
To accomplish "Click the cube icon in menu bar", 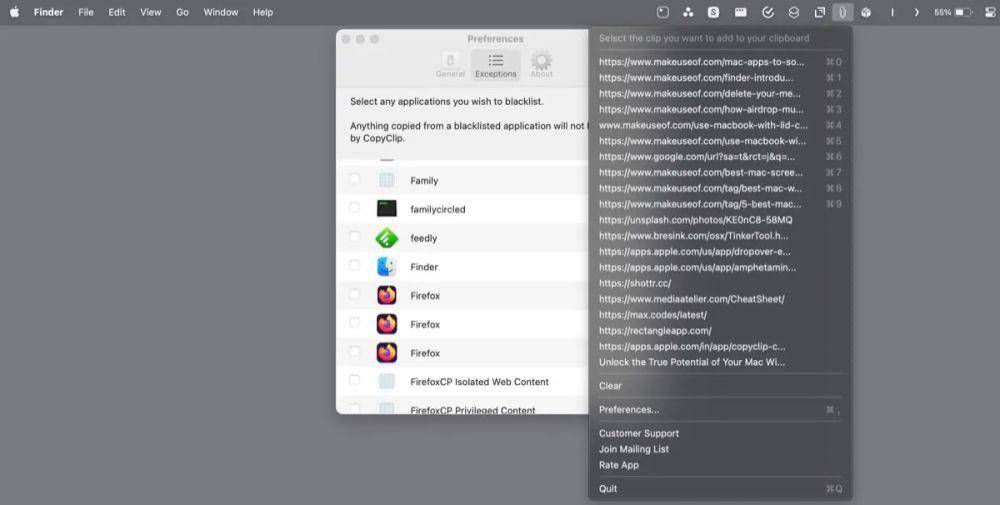I will 866,12.
